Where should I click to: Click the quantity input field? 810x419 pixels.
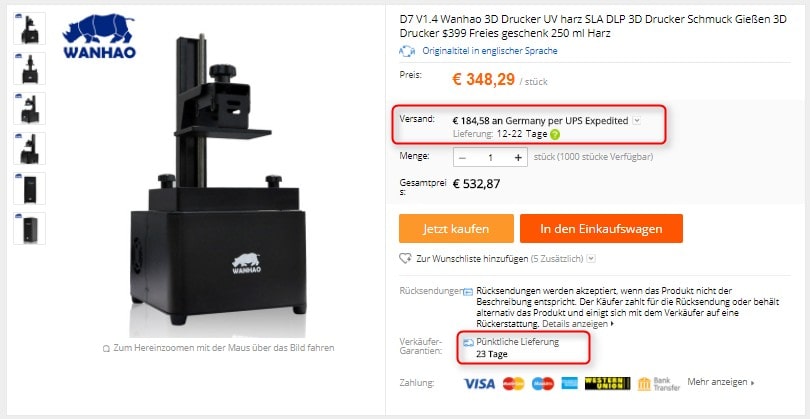click(x=490, y=158)
